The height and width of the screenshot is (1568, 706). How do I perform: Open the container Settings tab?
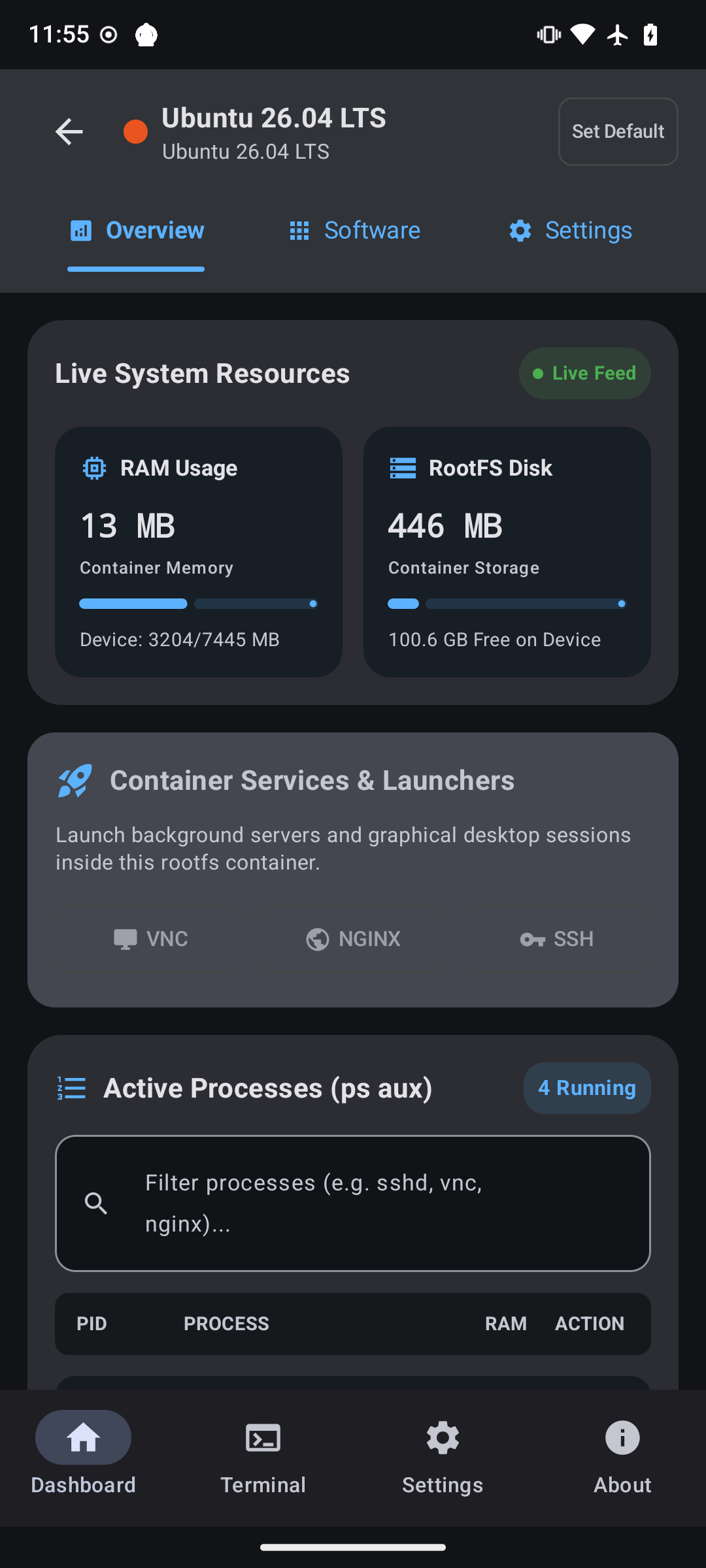[x=570, y=231]
